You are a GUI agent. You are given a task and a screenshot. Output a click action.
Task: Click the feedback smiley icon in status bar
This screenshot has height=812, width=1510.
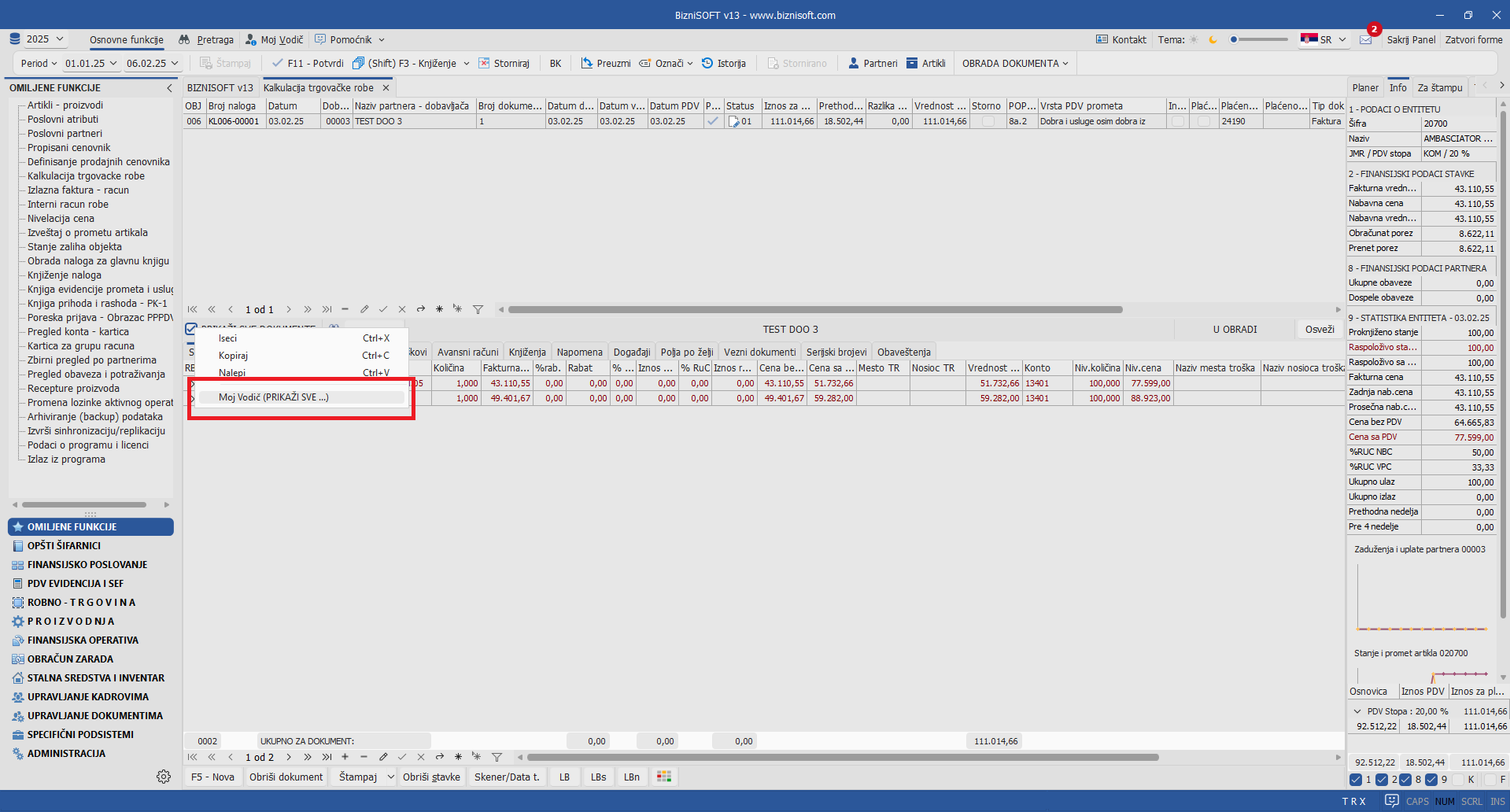pyautogui.click(x=1391, y=801)
